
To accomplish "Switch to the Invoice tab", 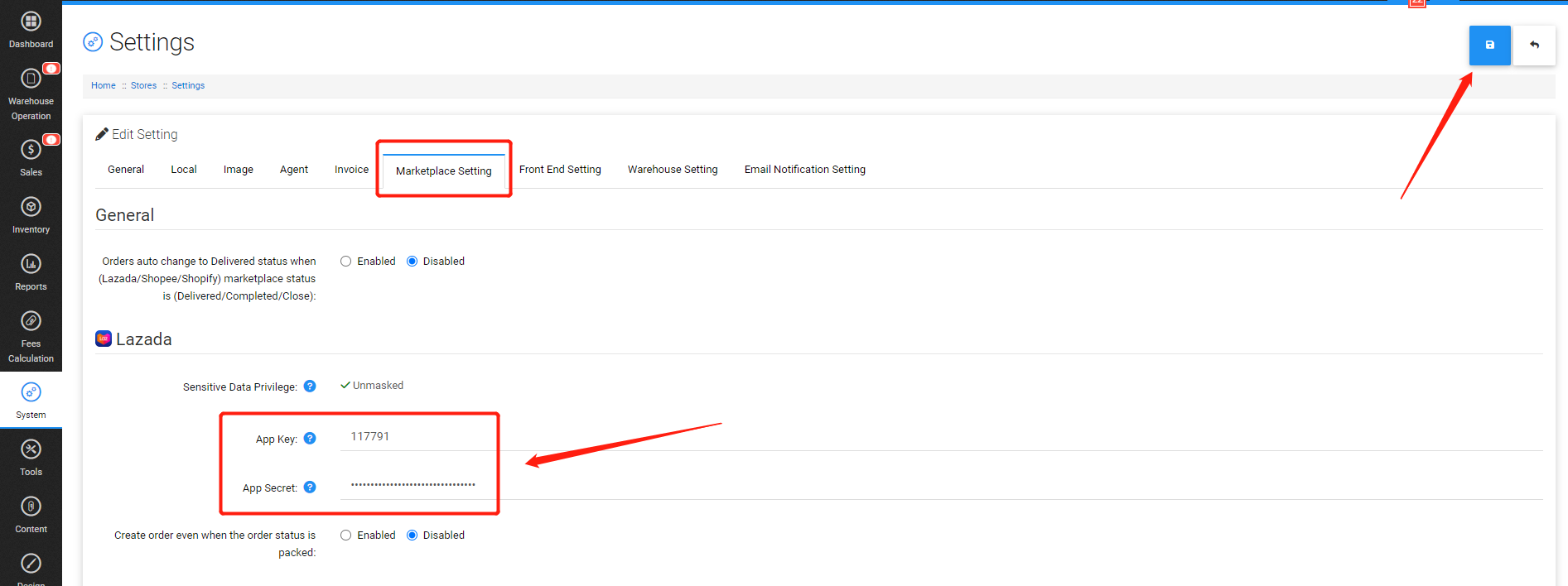I will 351,169.
